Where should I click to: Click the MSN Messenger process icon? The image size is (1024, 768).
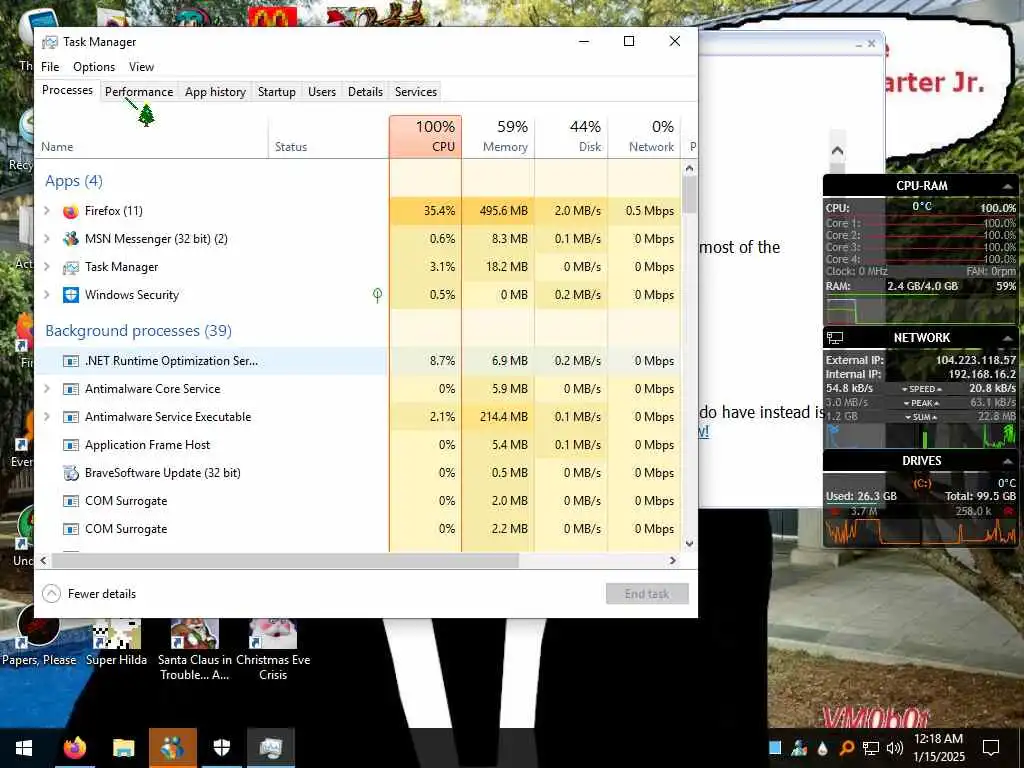(x=71, y=239)
